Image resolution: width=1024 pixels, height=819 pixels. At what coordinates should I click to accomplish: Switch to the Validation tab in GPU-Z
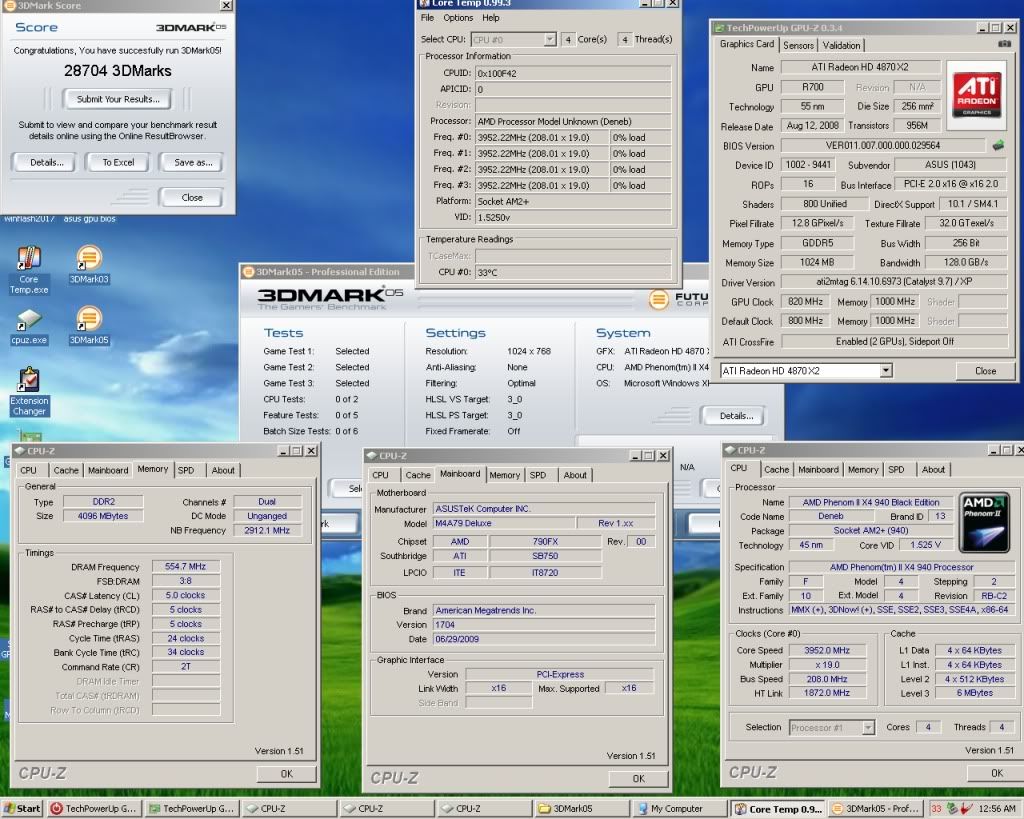841,45
